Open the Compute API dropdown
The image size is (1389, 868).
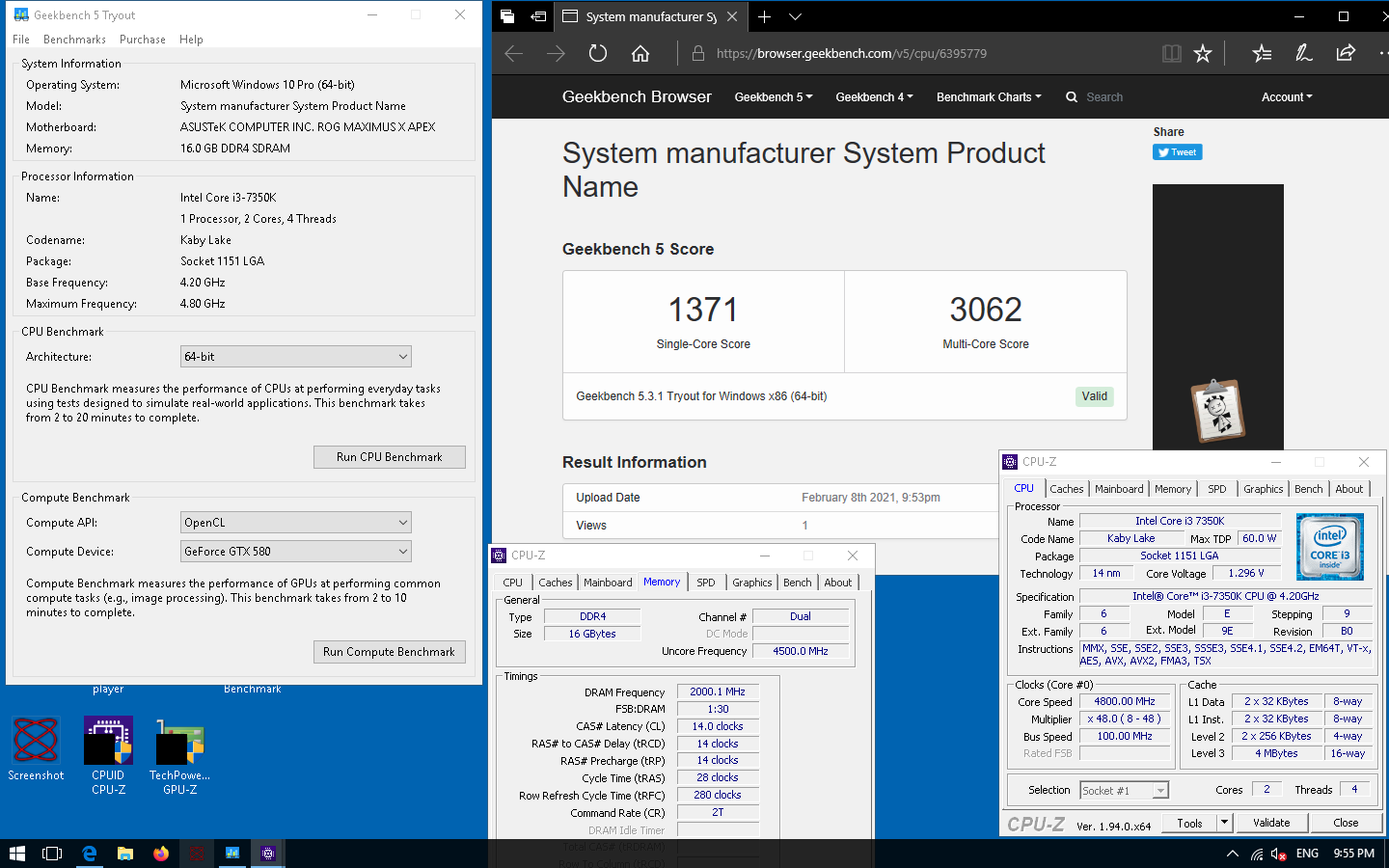pyautogui.click(x=296, y=523)
